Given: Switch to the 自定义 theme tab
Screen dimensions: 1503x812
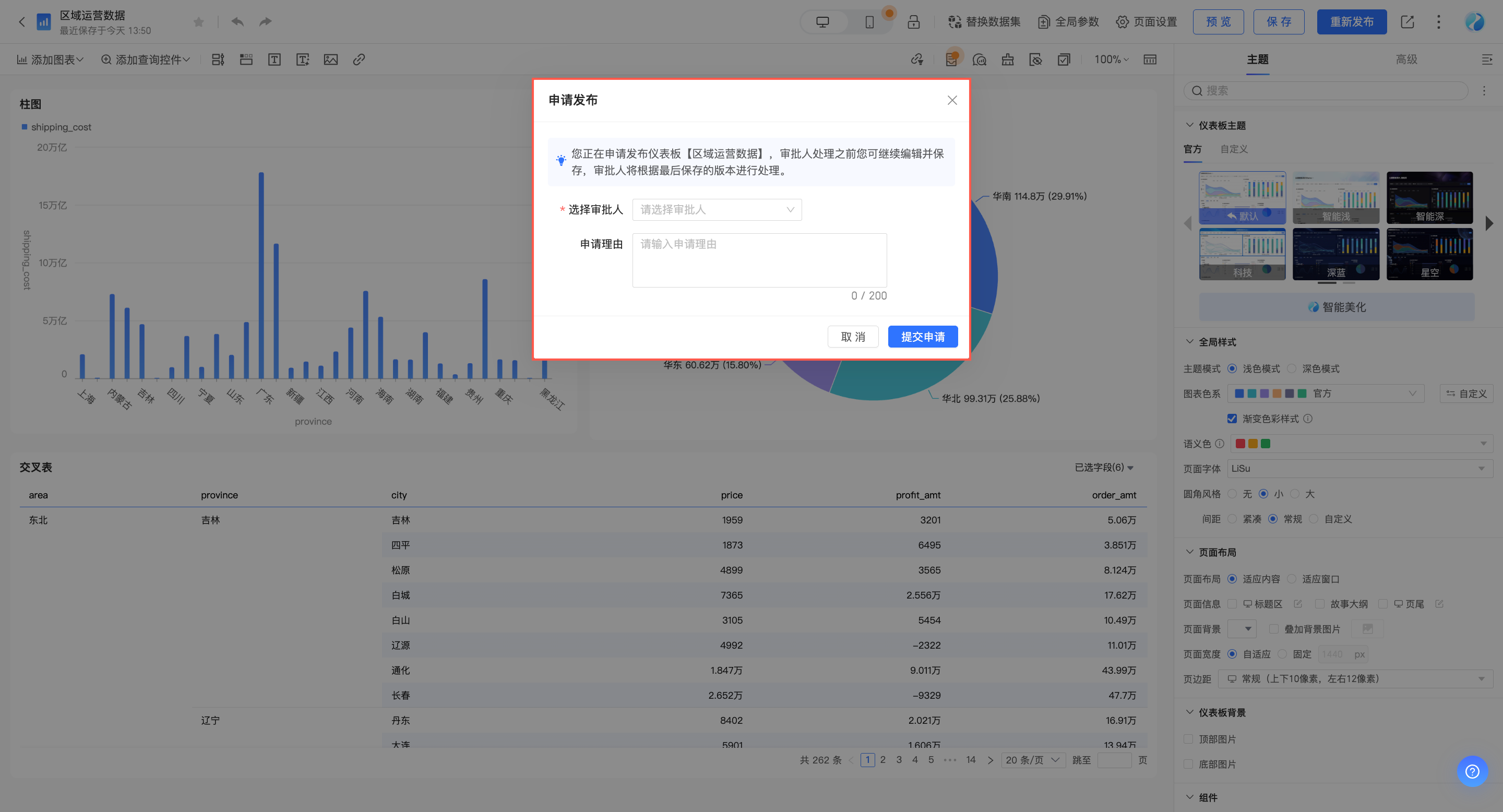Looking at the screenshot, I should [1234, 149].
